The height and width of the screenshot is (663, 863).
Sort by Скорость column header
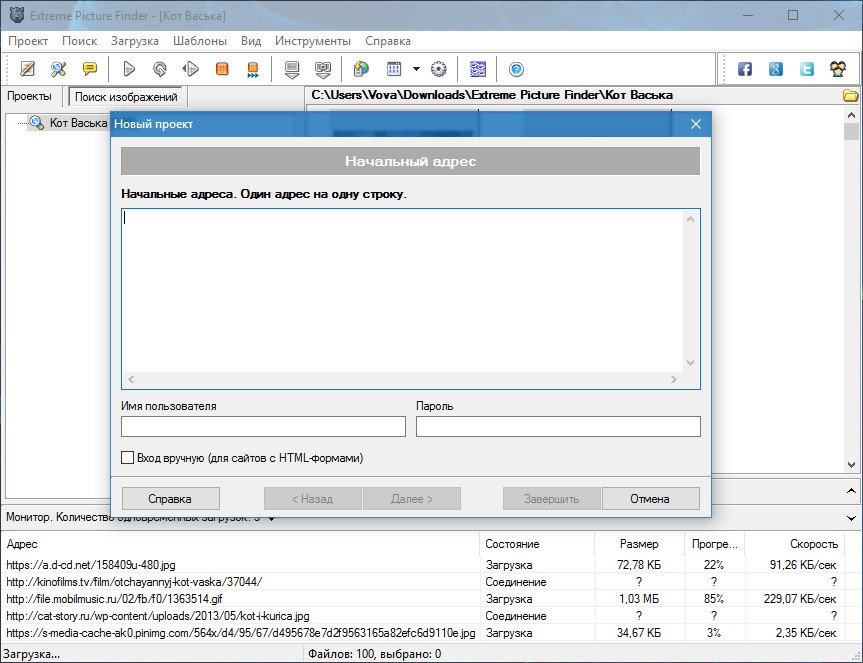(796, 544)
